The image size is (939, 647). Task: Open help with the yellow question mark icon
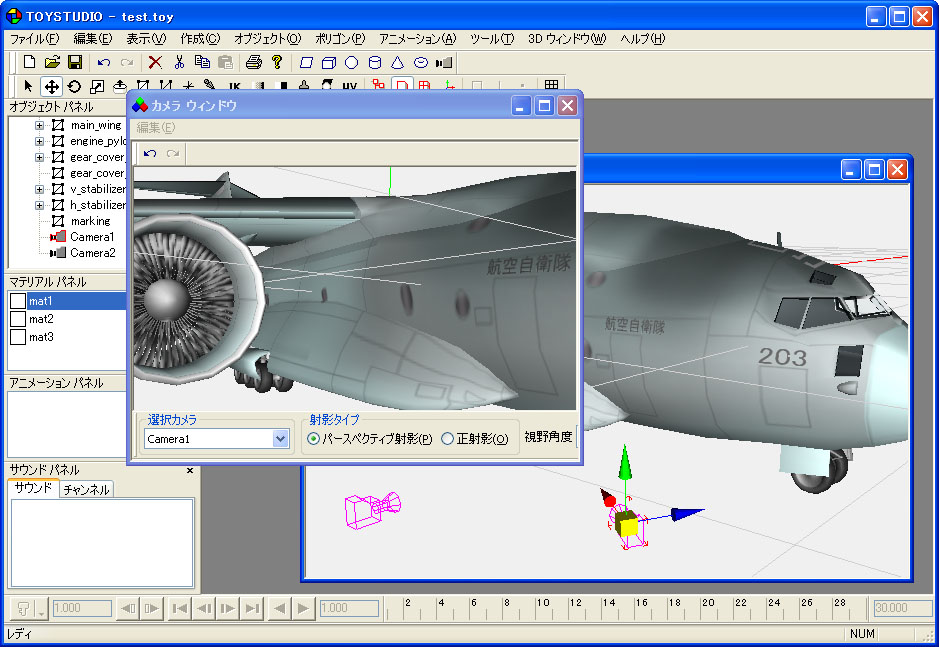point(277,62)
